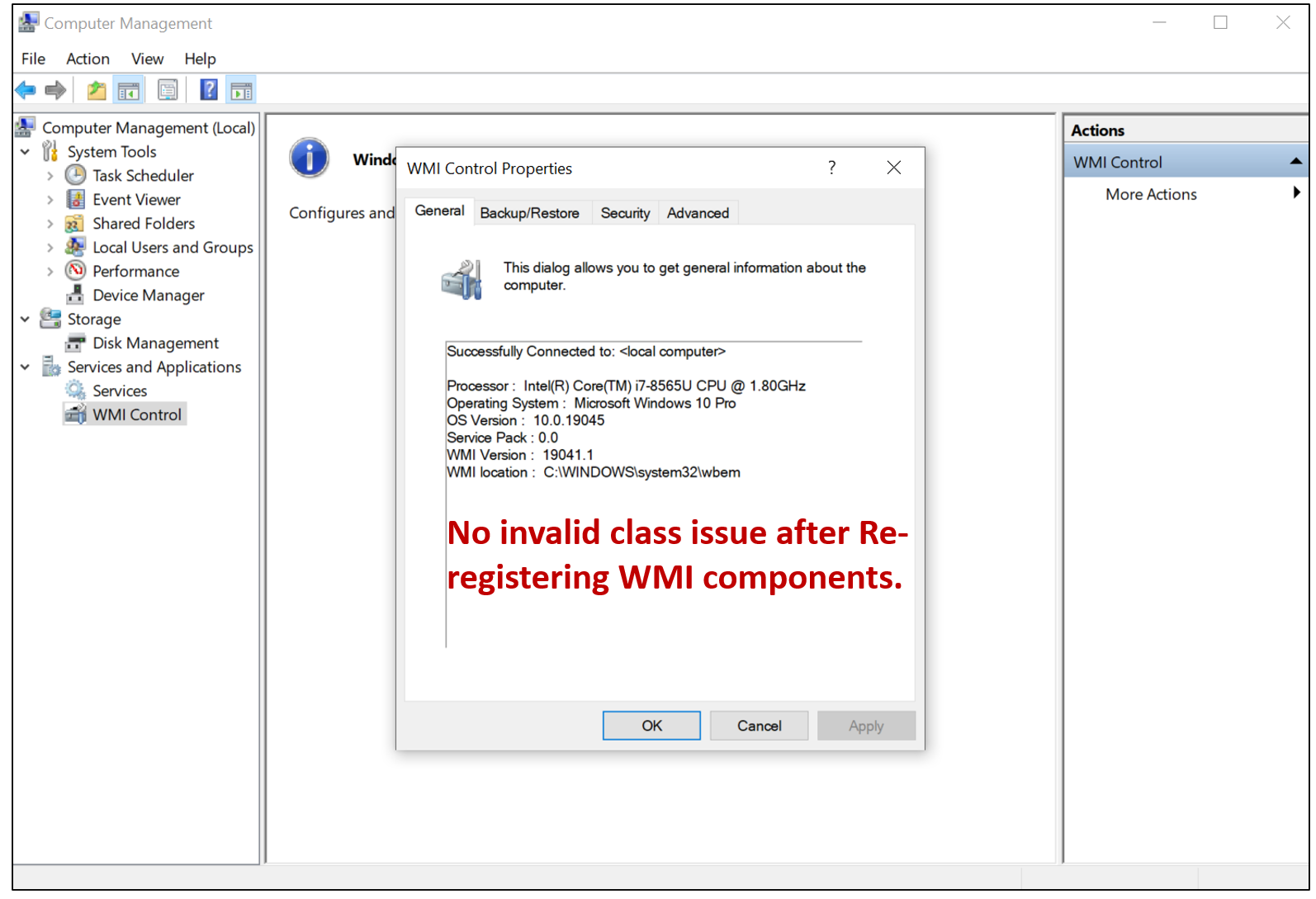The height and width of the screenshot is (899, 1316).
Task: Toggle the Show/Hide Action Pane toolbar icon
Action: (x=241, y=90)
